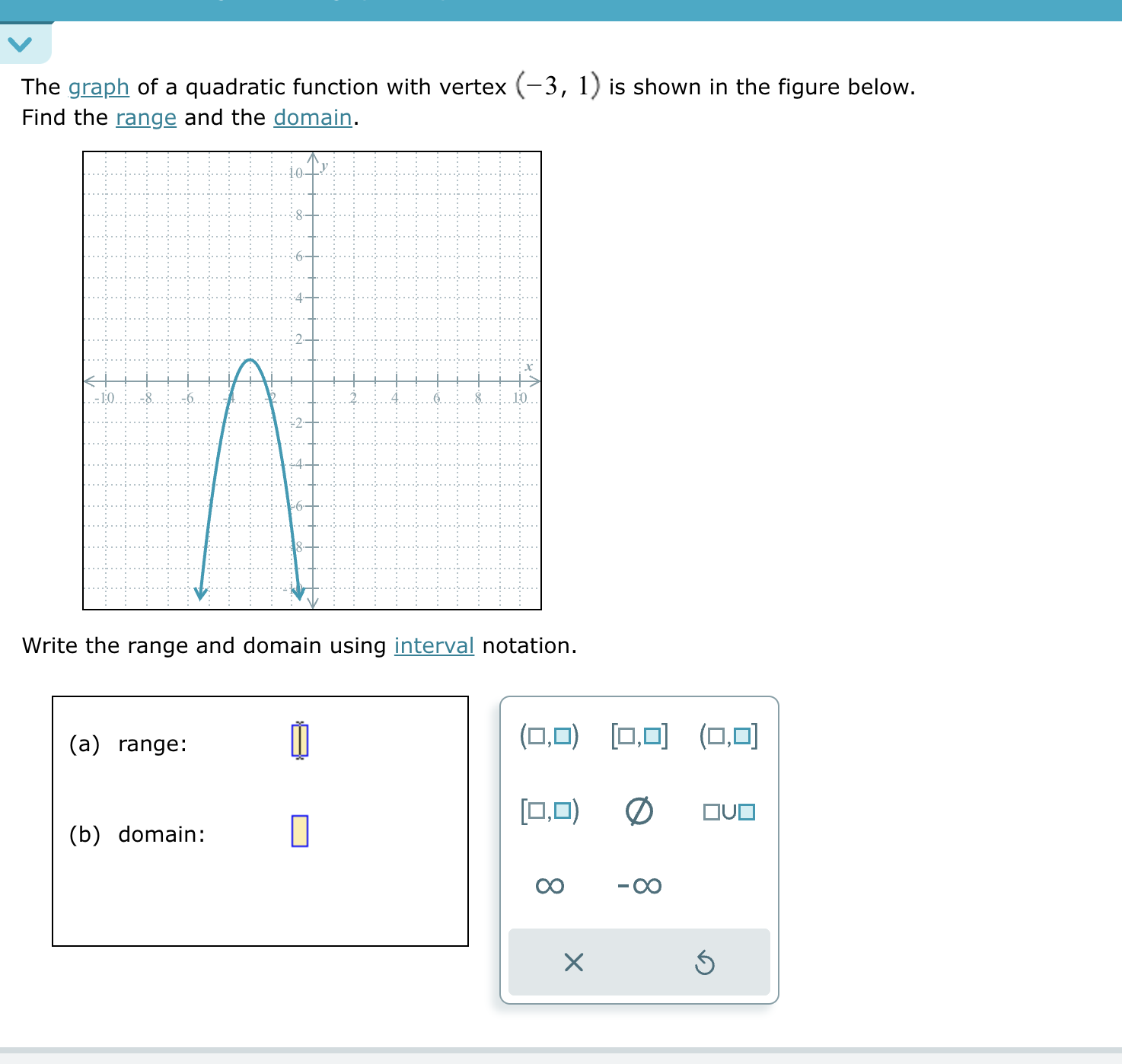Insert the closed interval [□,□] symbol
Image resolution: width=1122 pixels, height=1064 pixels.
pyautogui.click(x=639, y=737)
